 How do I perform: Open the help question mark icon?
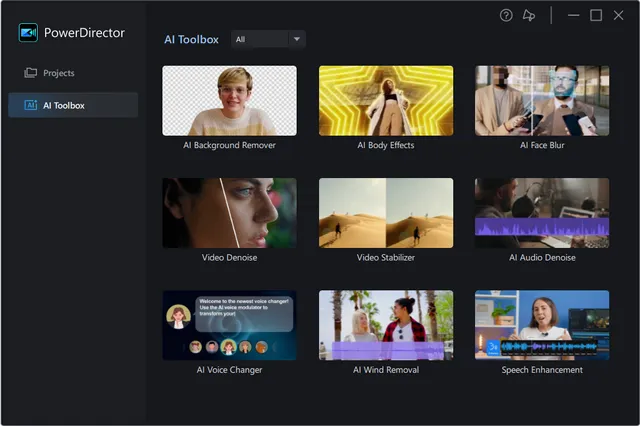coord(506,15)
